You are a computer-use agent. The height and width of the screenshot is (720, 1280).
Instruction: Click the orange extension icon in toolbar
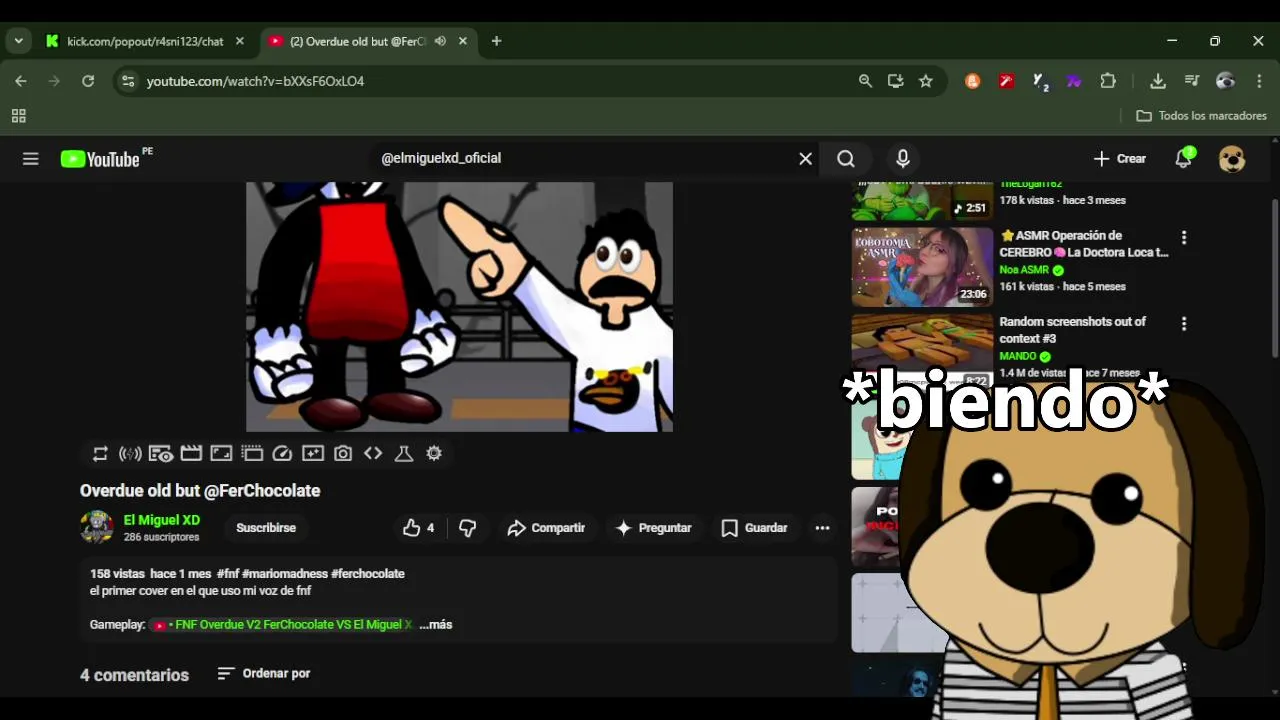coord(973,81)
